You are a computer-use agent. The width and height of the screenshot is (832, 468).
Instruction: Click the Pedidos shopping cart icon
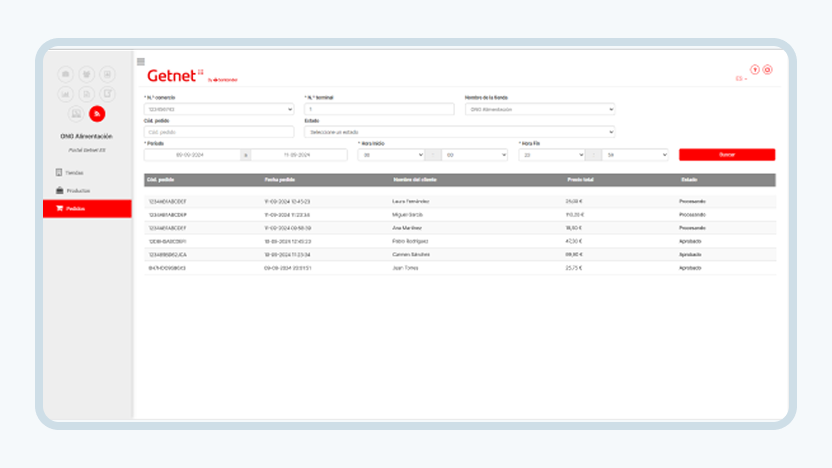59,209
